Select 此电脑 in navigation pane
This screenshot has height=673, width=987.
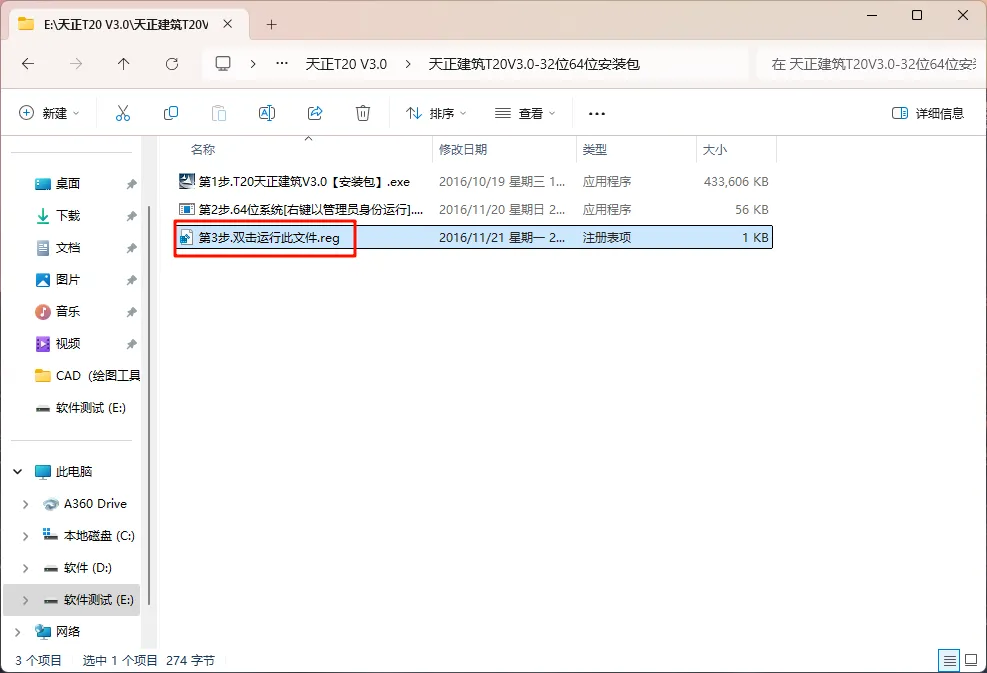pos(74,472)
